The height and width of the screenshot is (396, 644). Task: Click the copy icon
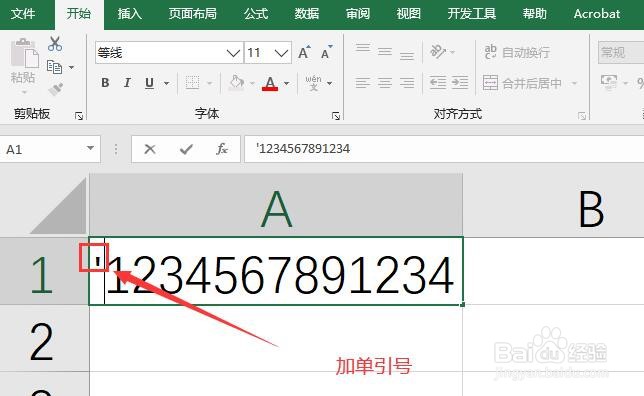pos(54,67)
